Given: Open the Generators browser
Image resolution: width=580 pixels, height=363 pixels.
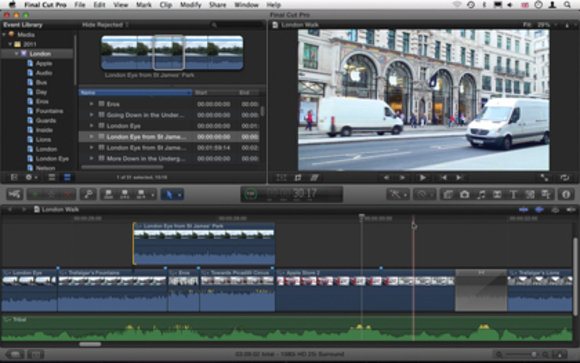Looking at the screenshot, I should coord(530,194).
